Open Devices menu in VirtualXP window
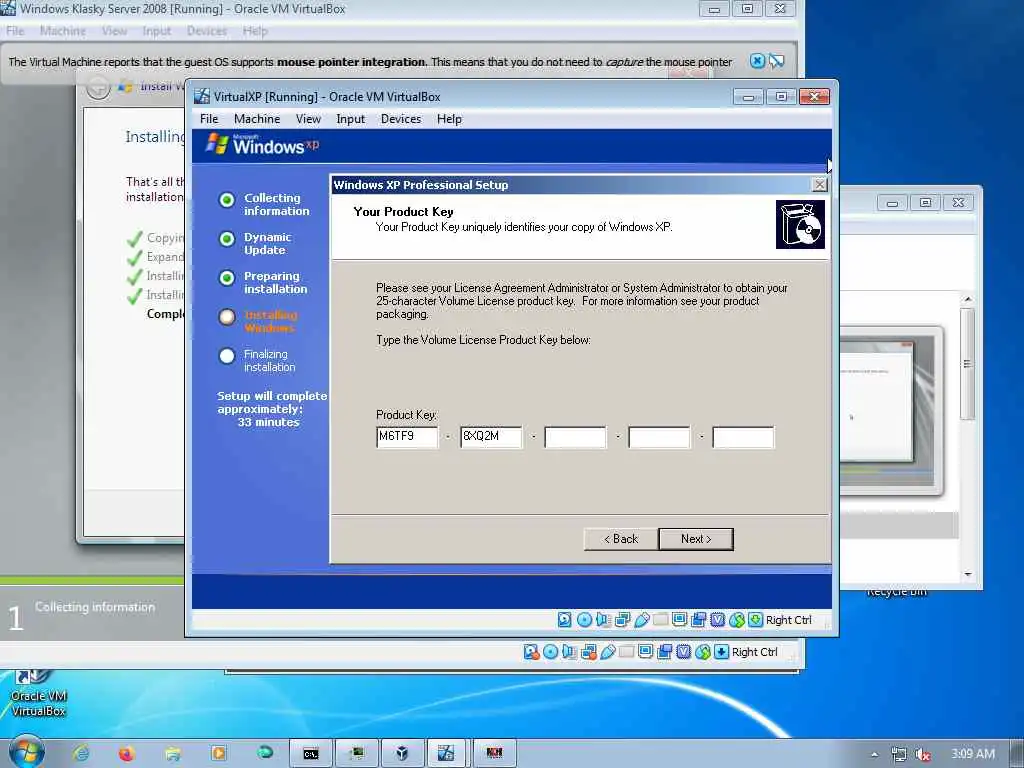The image size is (1024, 768). click(x=401, y=119)
